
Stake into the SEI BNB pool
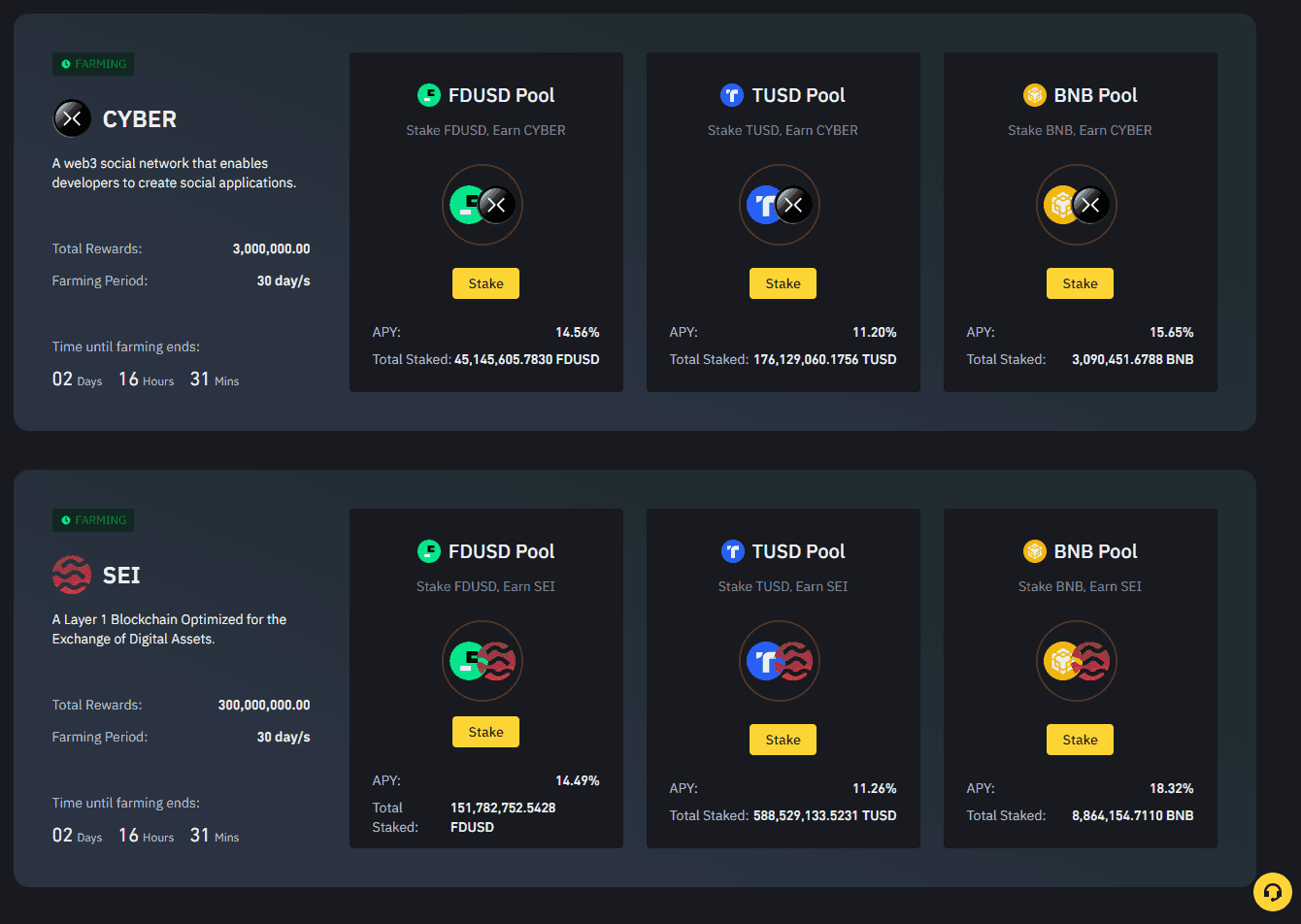coord(1080,739)
